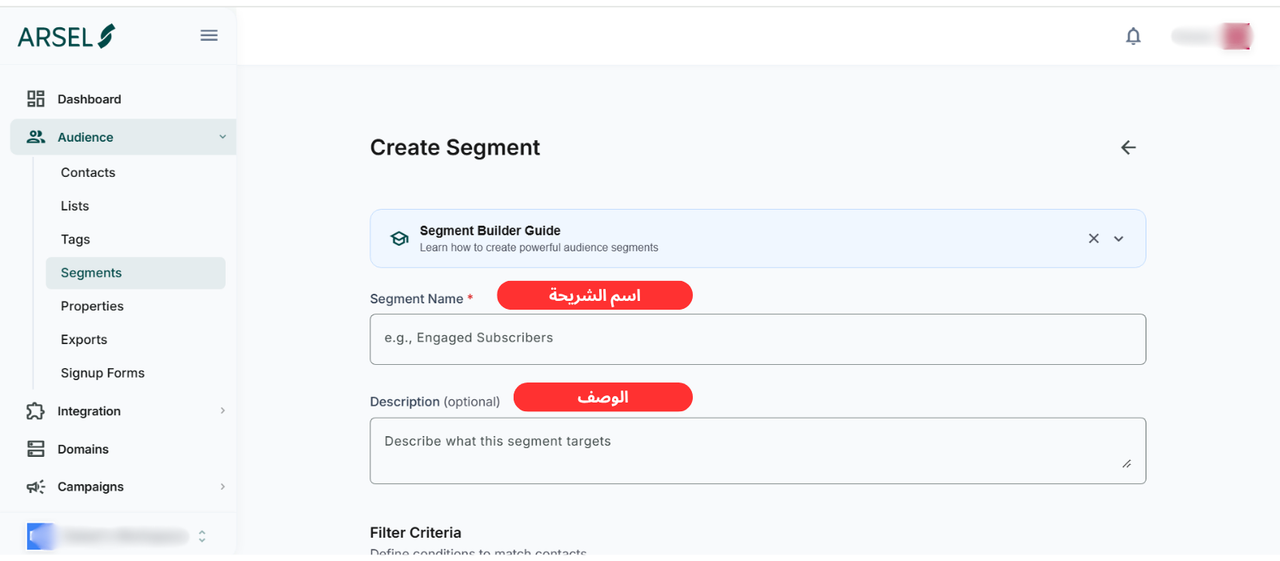
Task: Select the Audience menu item
Action: click(123, 137)
